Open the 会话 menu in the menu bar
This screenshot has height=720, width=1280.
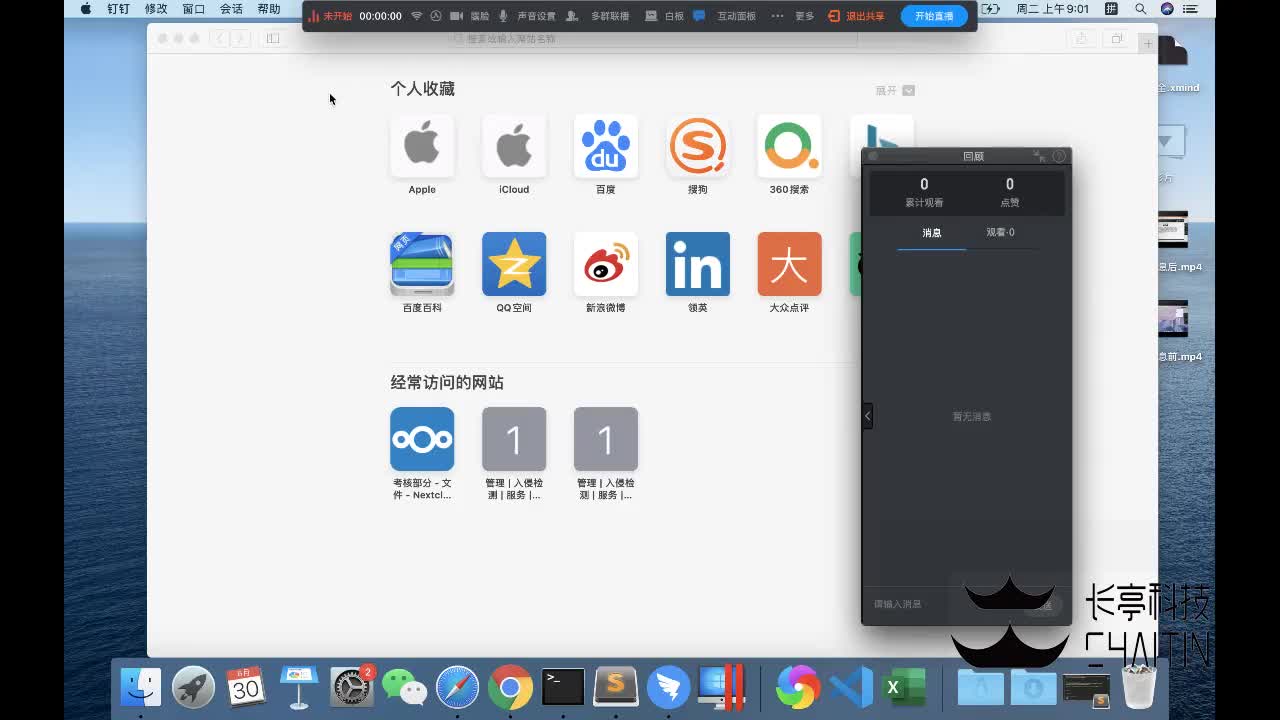click(x=231, y=8)
